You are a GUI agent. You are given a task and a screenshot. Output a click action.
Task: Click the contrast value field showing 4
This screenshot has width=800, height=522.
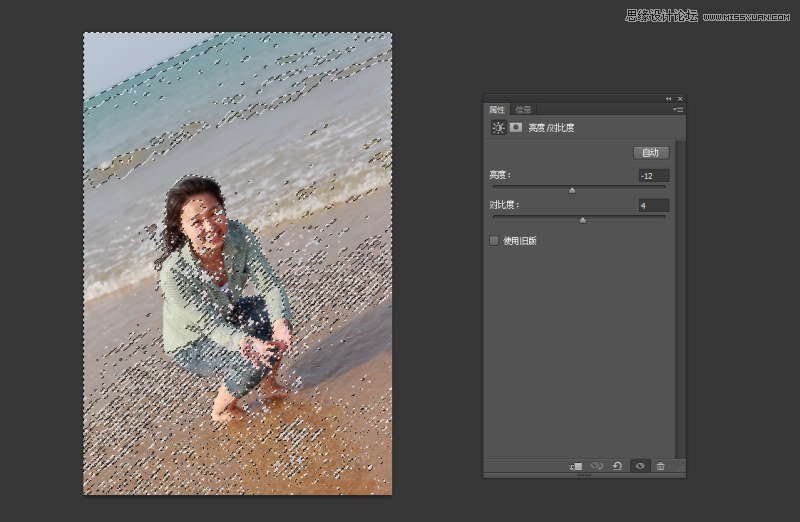coord(654,206)
